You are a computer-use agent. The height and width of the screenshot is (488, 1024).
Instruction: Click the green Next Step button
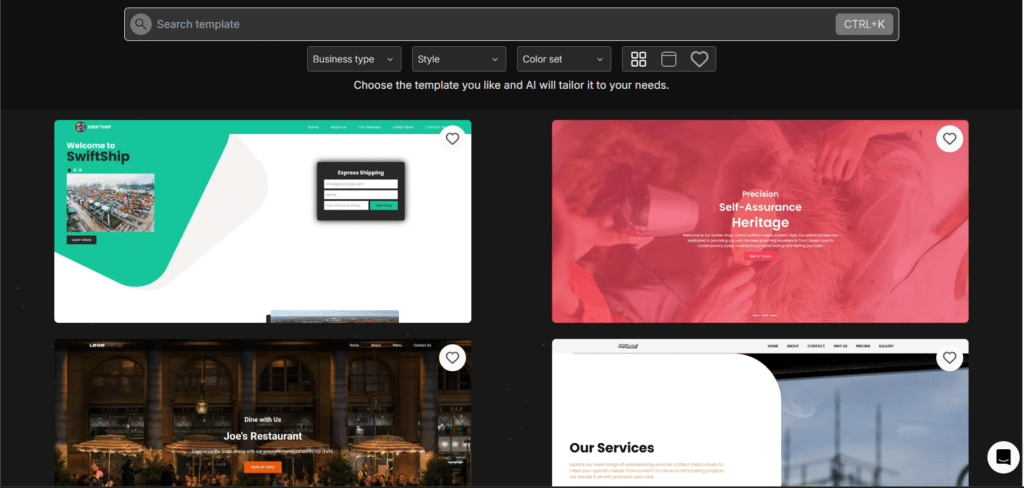pos(384,205)
